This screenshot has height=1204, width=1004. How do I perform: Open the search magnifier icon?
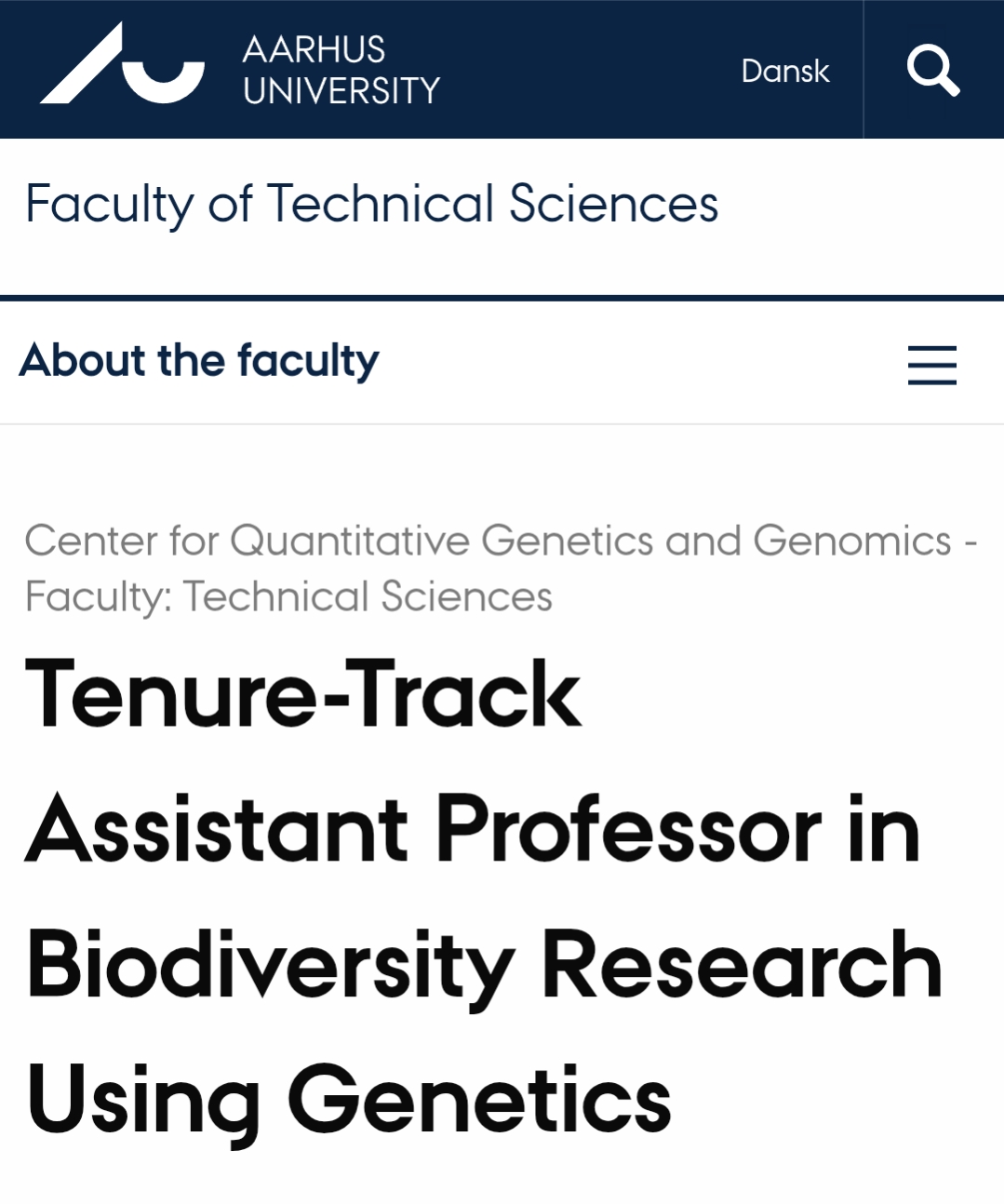(932, 70)
